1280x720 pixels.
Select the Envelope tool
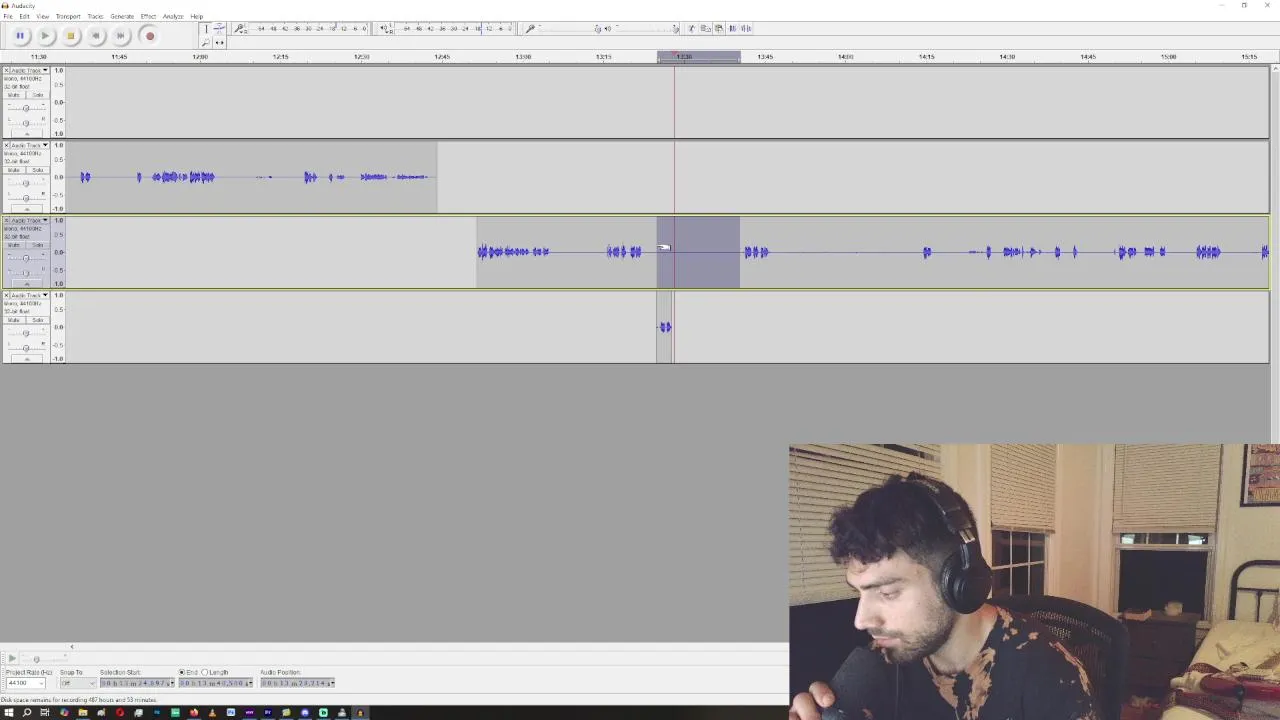point(219,29)
